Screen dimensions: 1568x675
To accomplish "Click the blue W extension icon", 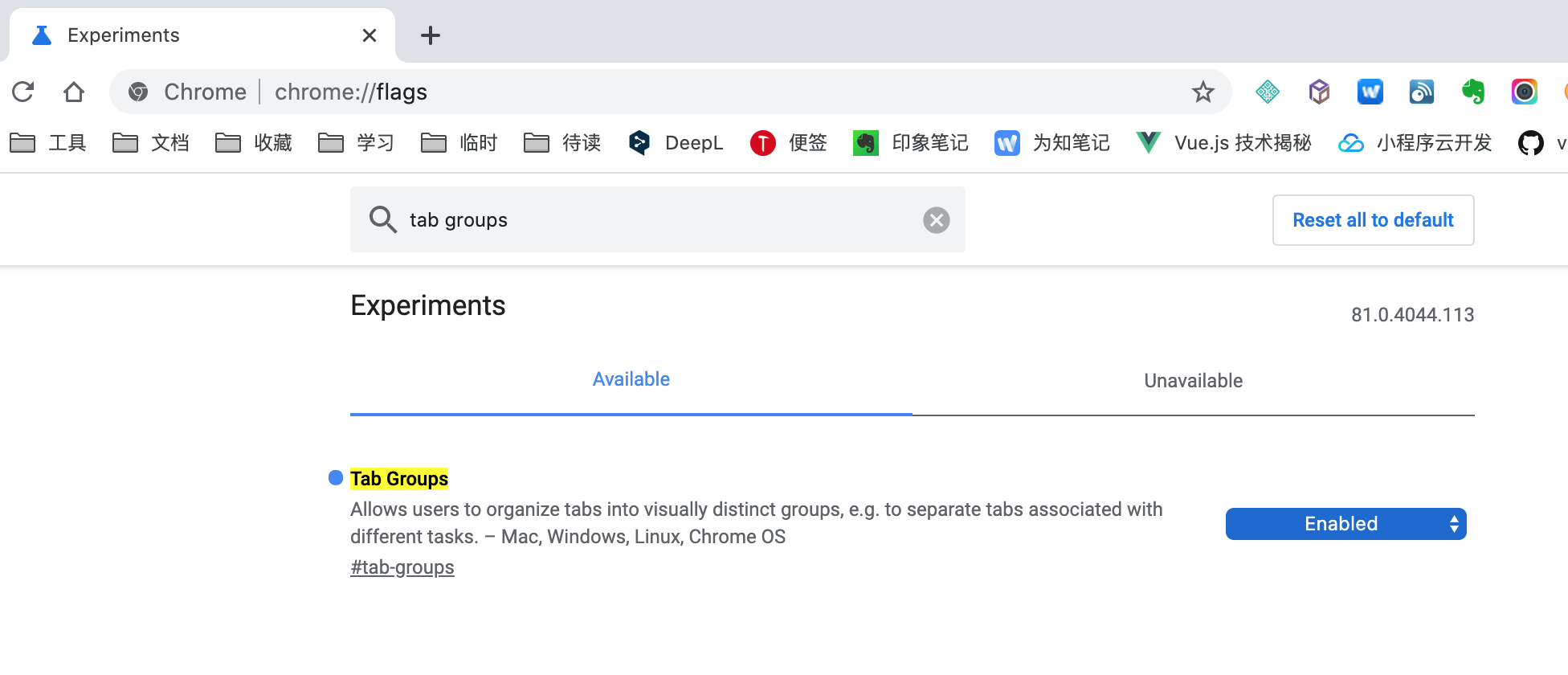I will pos(1370,92).
